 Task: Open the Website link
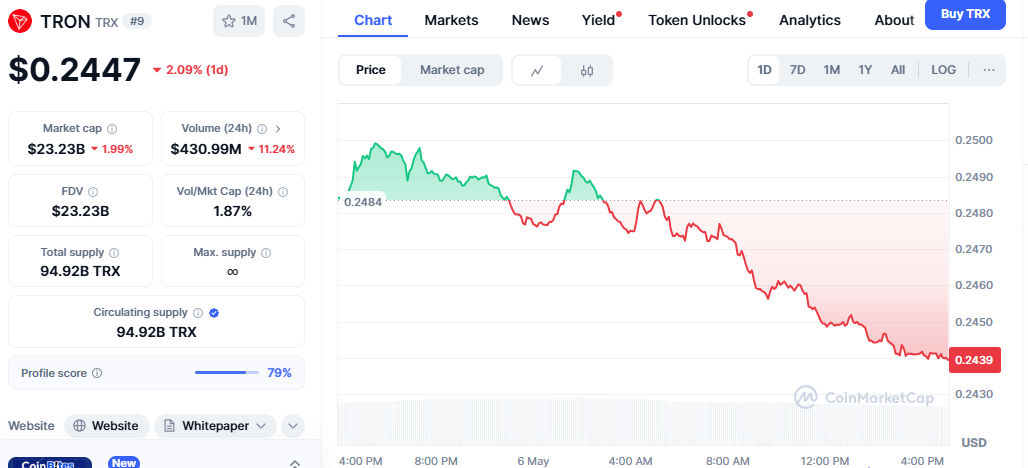tap(107, 426)
